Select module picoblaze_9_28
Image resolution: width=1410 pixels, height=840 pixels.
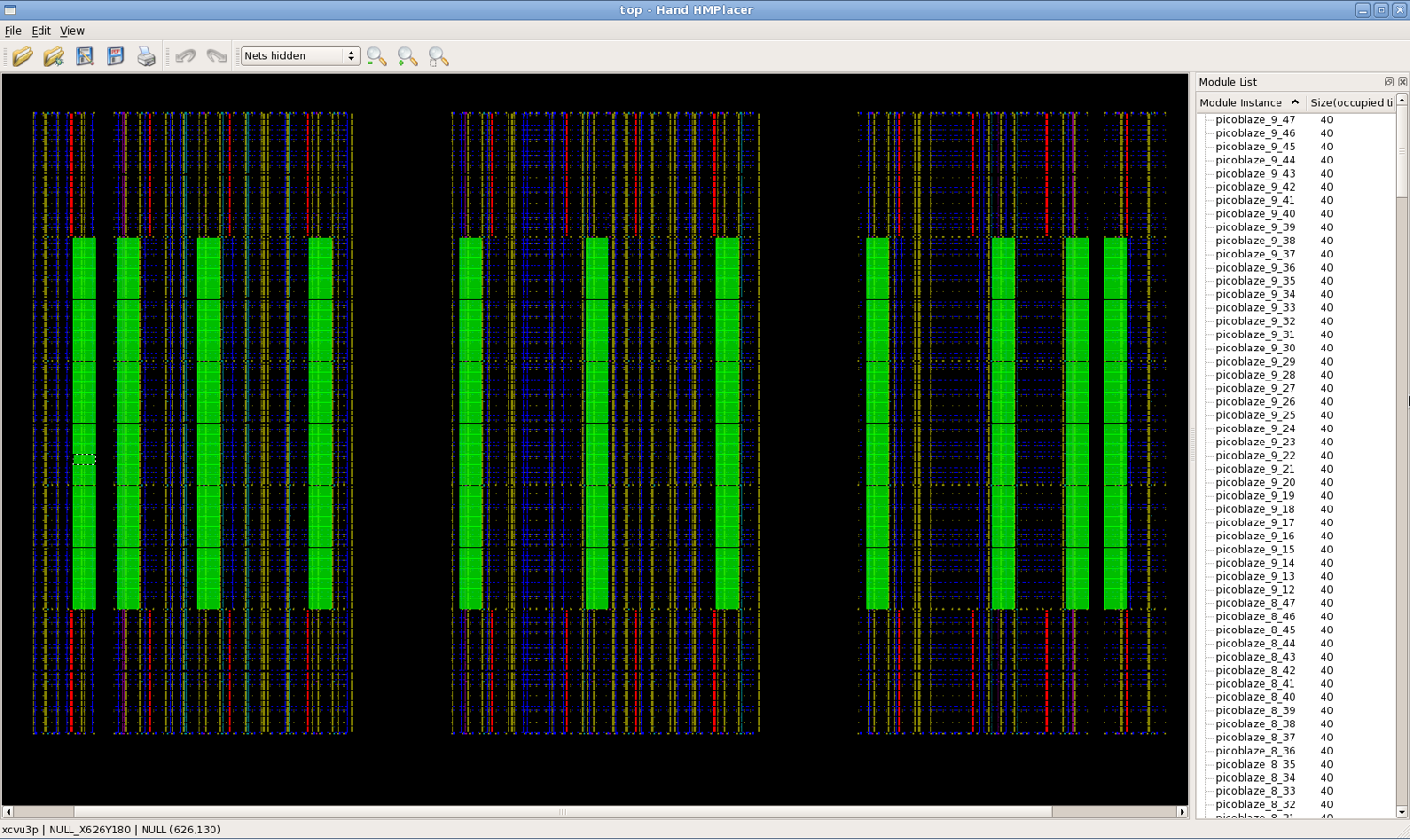pos(1255,375)
